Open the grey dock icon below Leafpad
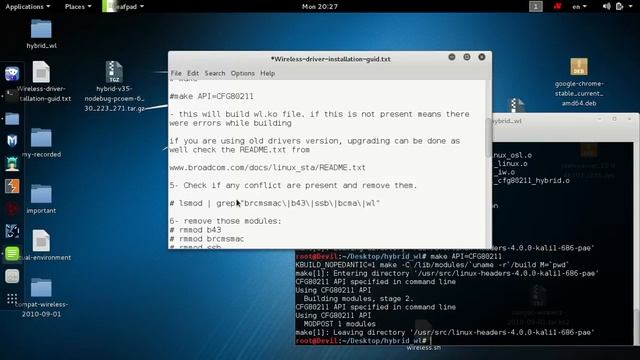This screenshot has height=360, width=640. [12, 276]
